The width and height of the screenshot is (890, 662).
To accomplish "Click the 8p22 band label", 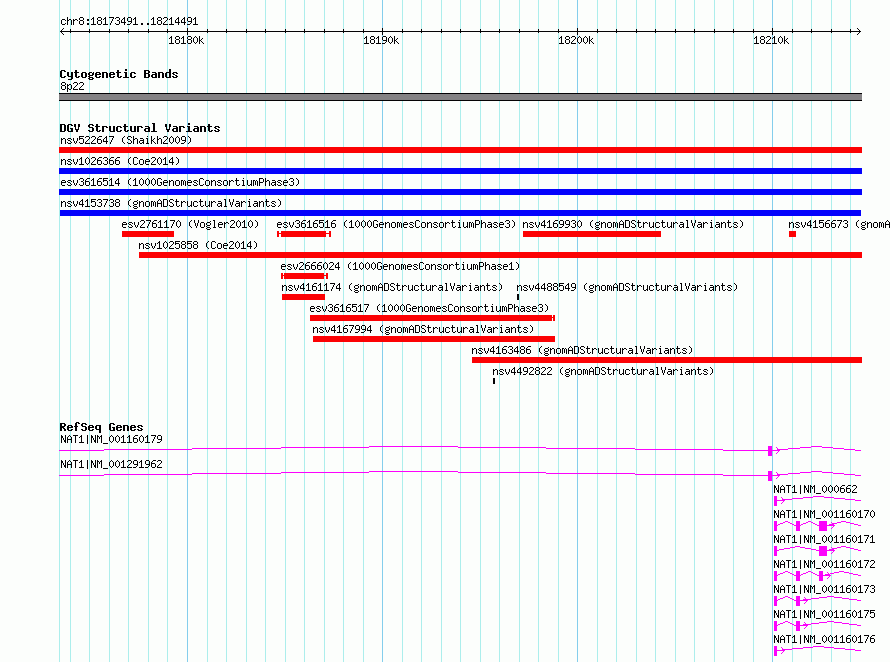I will 72,86.
